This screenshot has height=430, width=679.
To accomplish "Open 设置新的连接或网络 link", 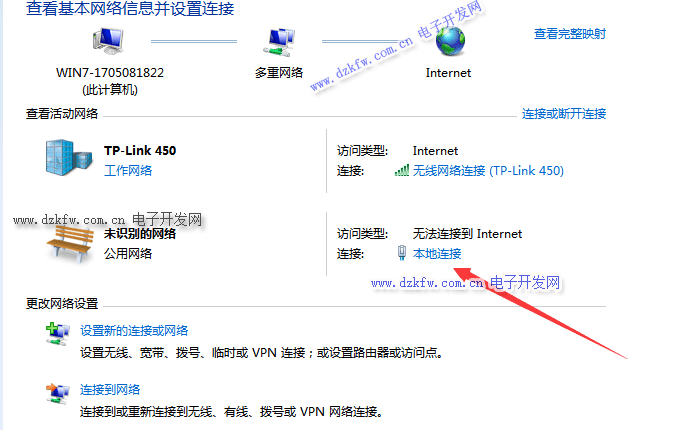I will coord(134,331).
